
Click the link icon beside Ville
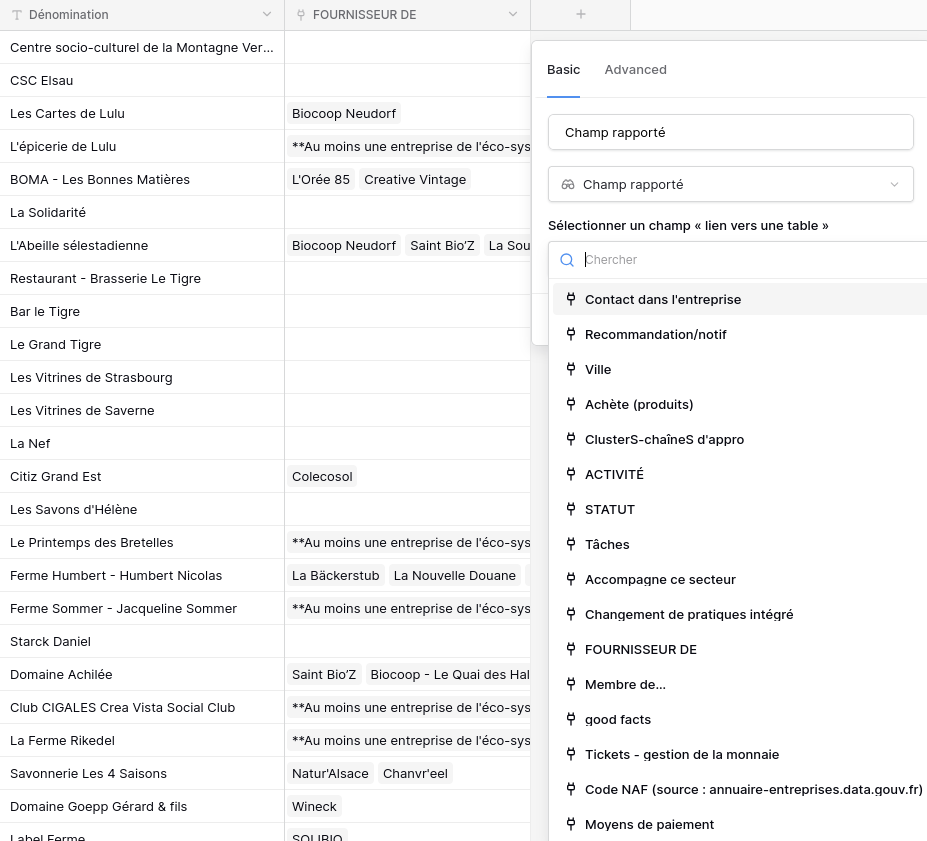571,369
